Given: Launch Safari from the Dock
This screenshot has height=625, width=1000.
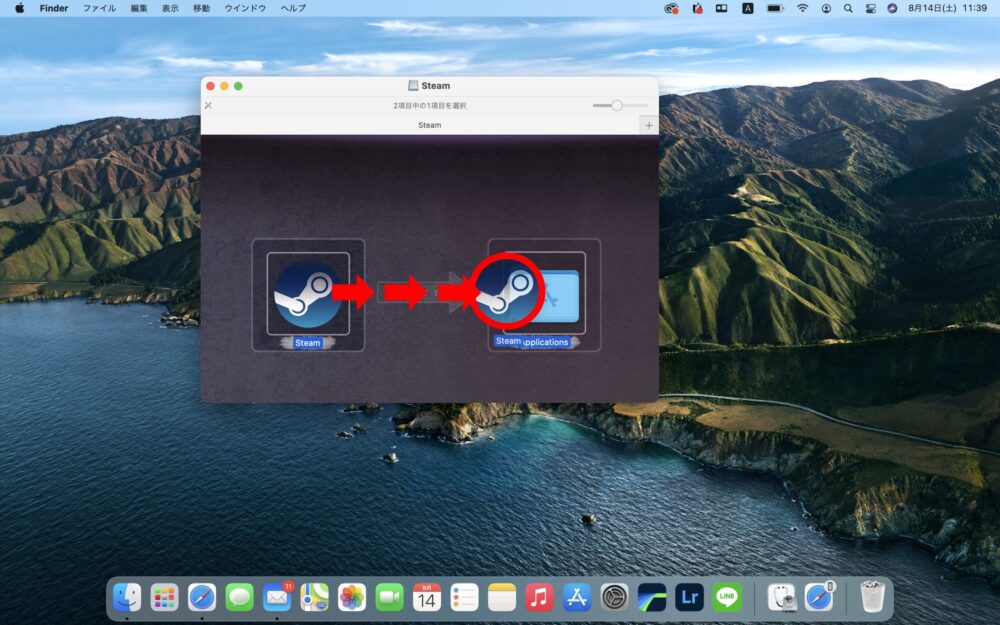Looking at the screenshot, I should [x=202, y=598].
